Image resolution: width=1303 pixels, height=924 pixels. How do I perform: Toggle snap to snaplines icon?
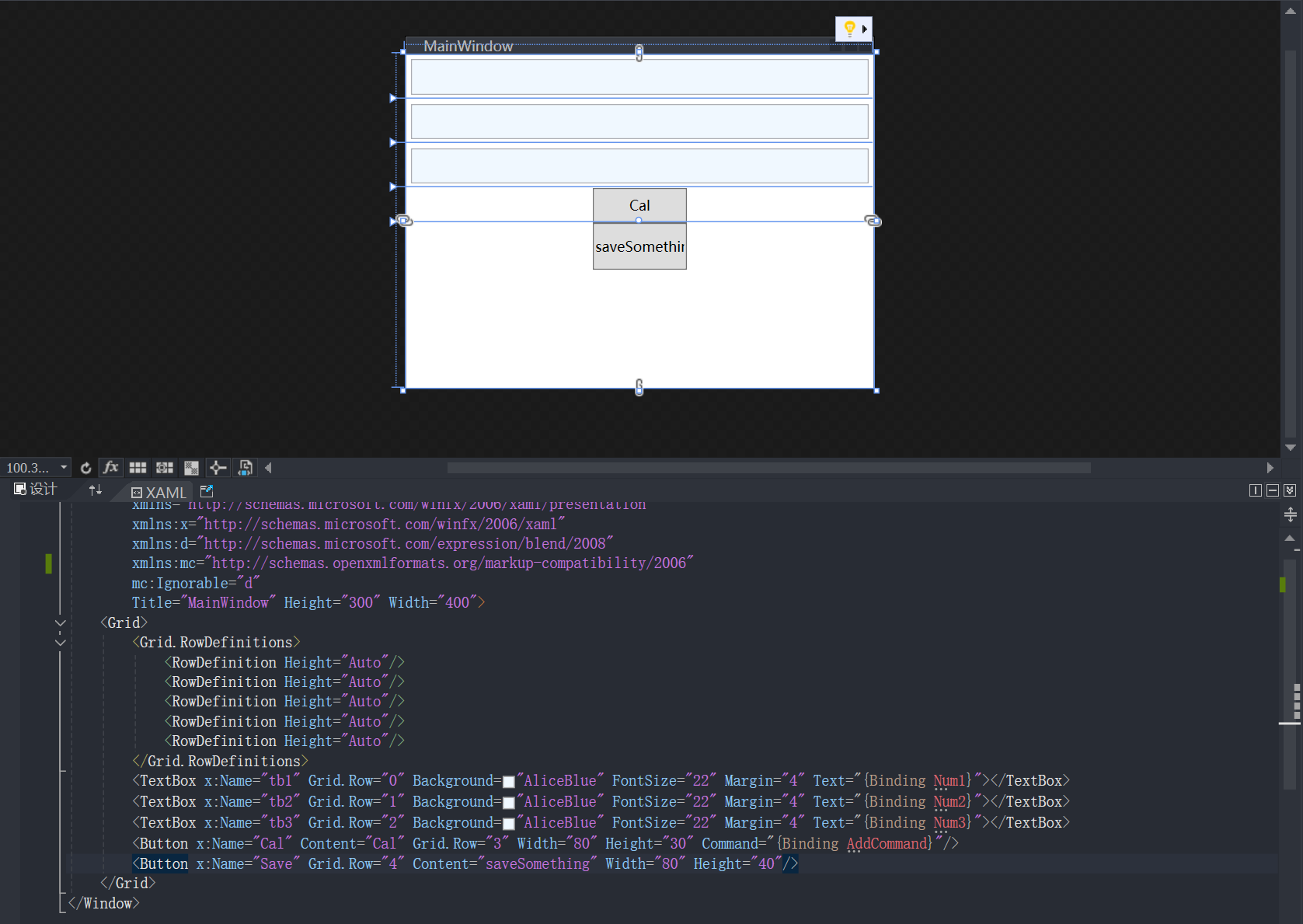coord(218,468)
